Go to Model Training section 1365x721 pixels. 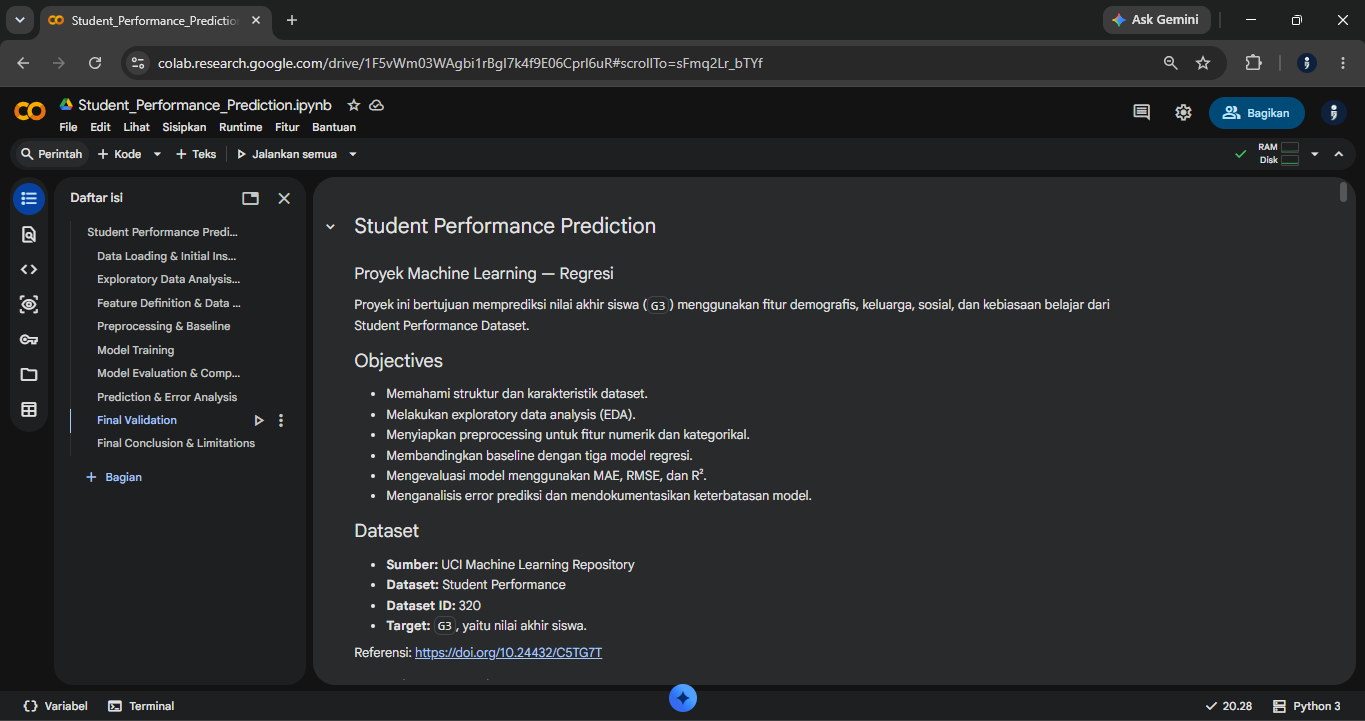click(x=135, y=350)
